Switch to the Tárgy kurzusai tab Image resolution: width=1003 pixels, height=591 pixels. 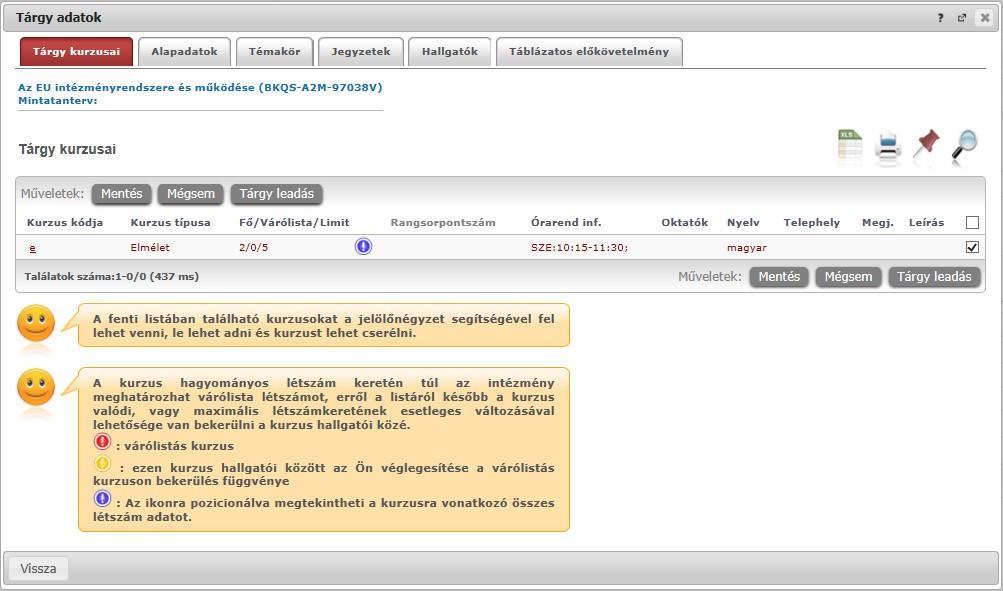(76, 52)
